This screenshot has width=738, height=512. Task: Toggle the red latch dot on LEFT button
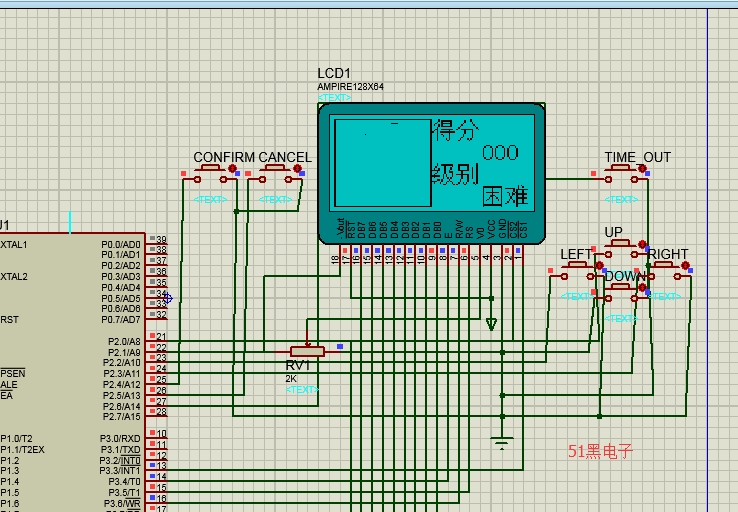(599, 265)
